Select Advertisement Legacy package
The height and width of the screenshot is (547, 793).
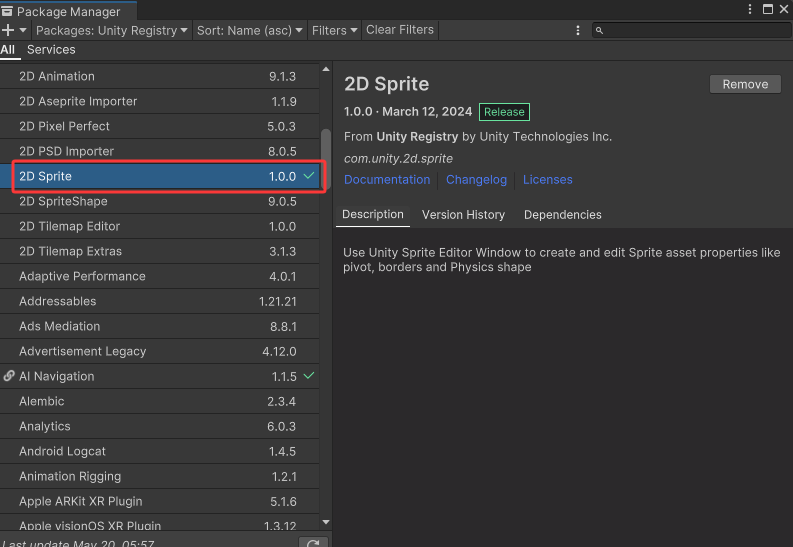159,351
